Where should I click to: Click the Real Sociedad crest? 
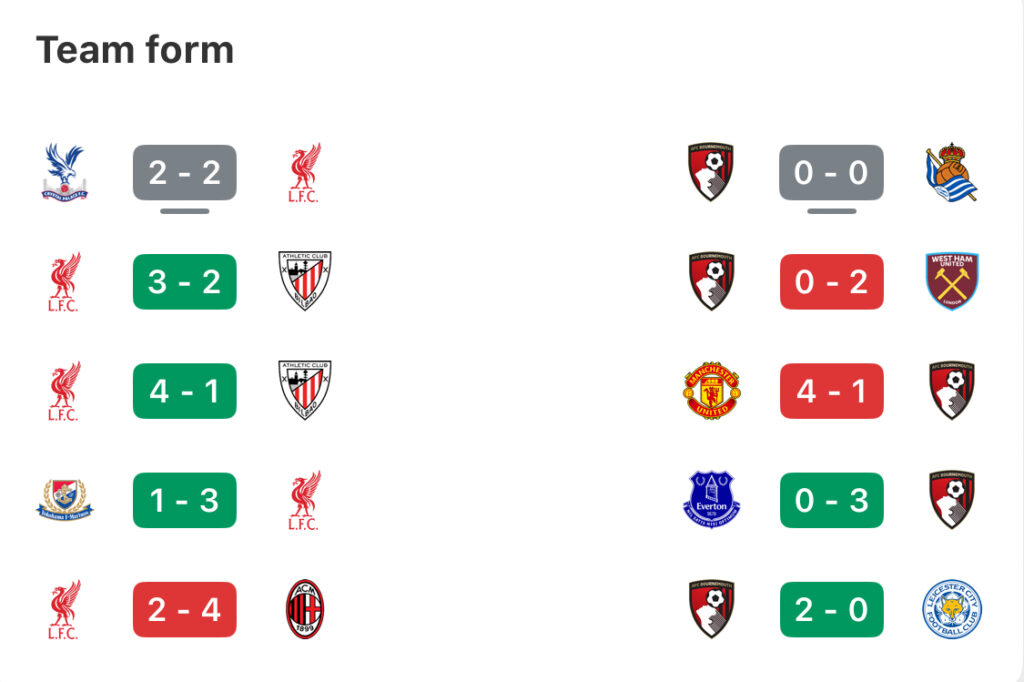[x=952, y=172]
